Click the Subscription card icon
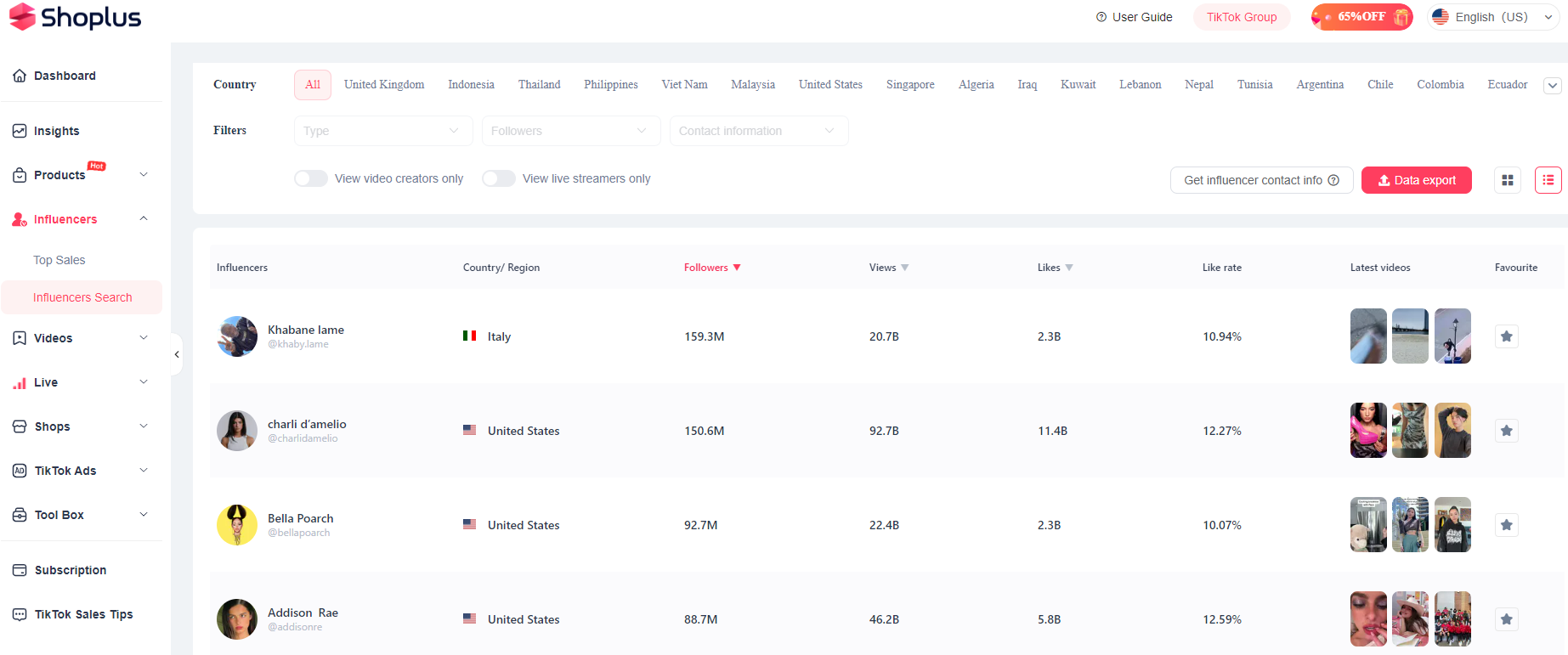Image resolution: width=1568 pixels, height=655 pixels. 20,570
